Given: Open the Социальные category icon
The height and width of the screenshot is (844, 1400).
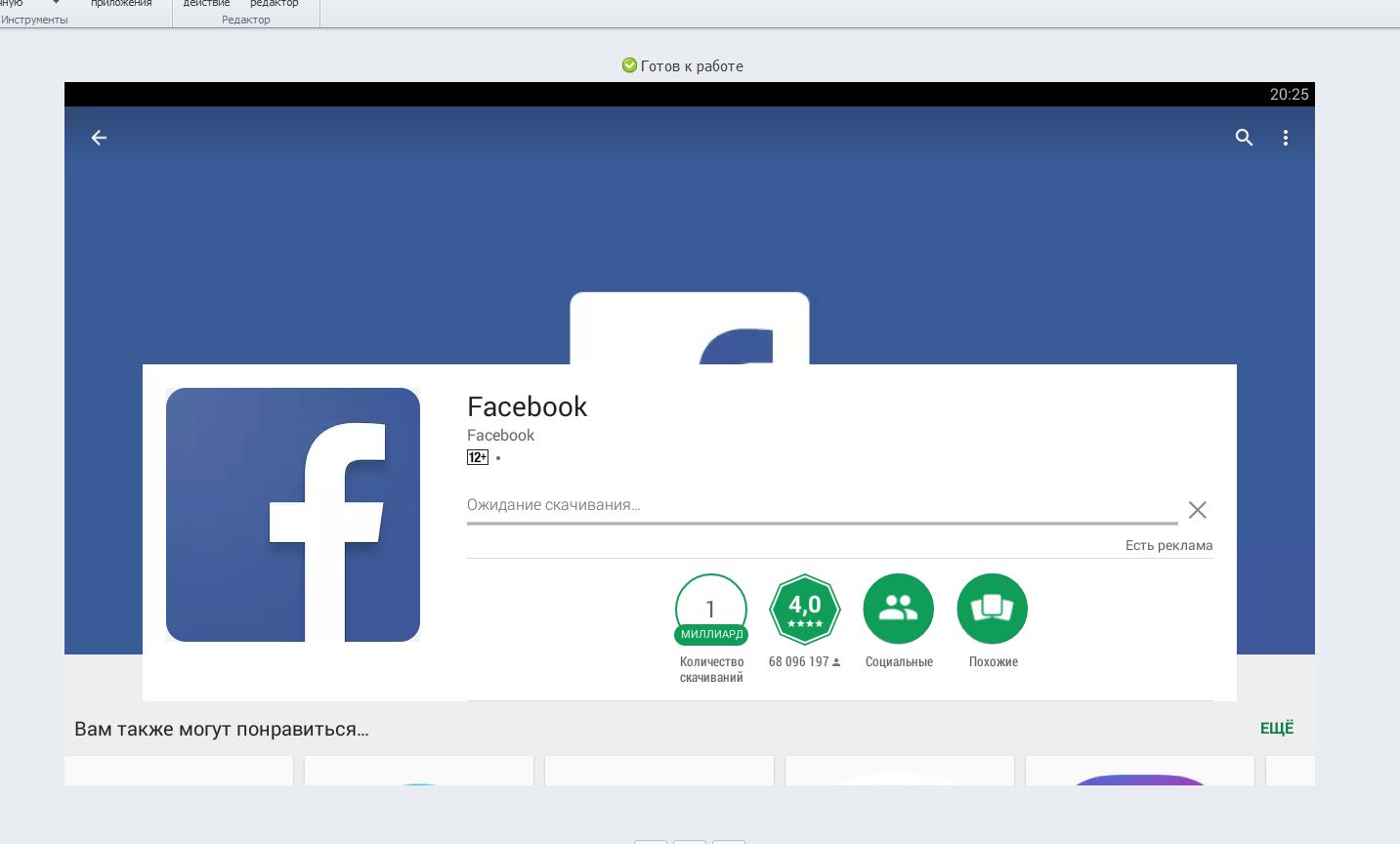Looking at the screenshot, I should point(899,609).
